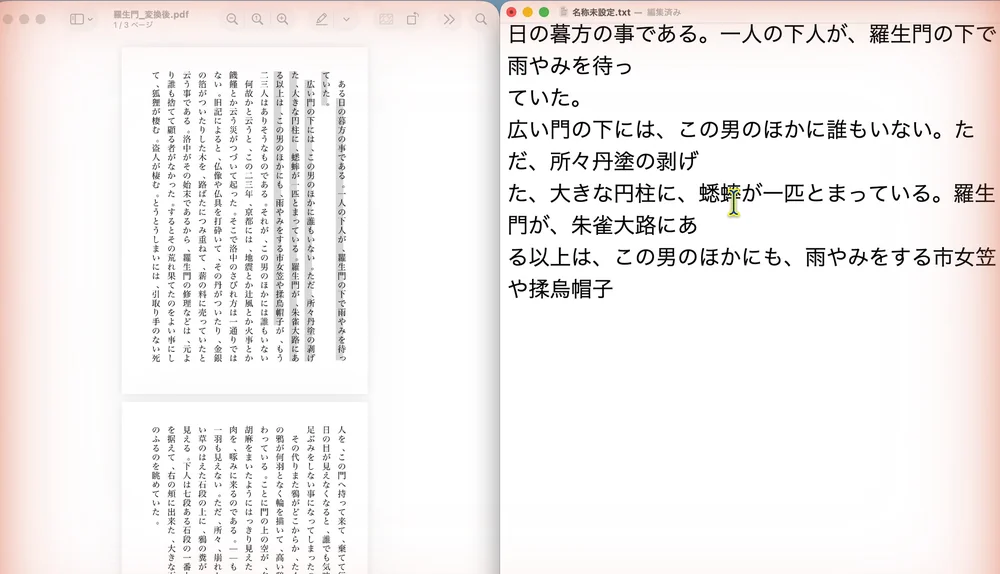Click the line だ、所々丹塗の剥げ
1000x574 pixels.
tap(603, 161)
